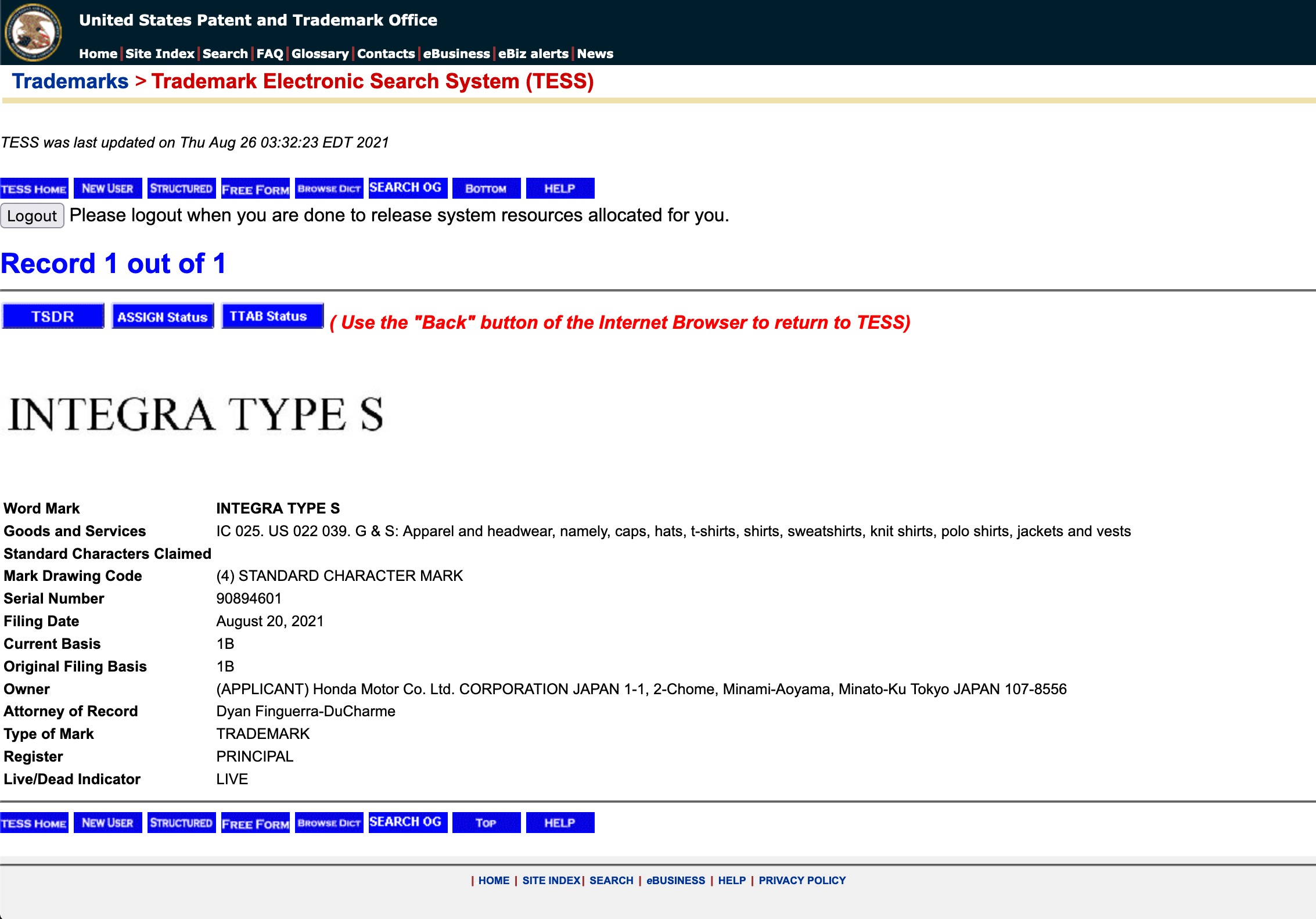
Task: Click the top Structured search button
Action: coord(182,188)
